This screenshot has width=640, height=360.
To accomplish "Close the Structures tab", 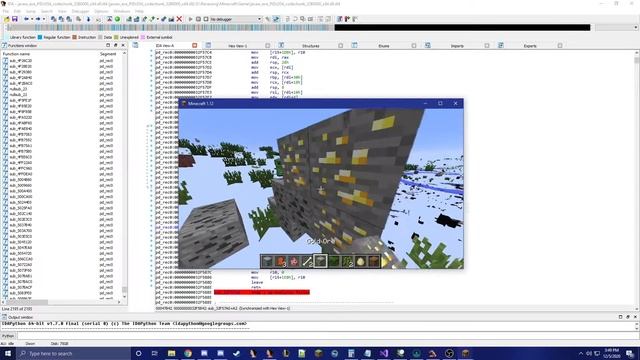I will click(x=340, y=46).
